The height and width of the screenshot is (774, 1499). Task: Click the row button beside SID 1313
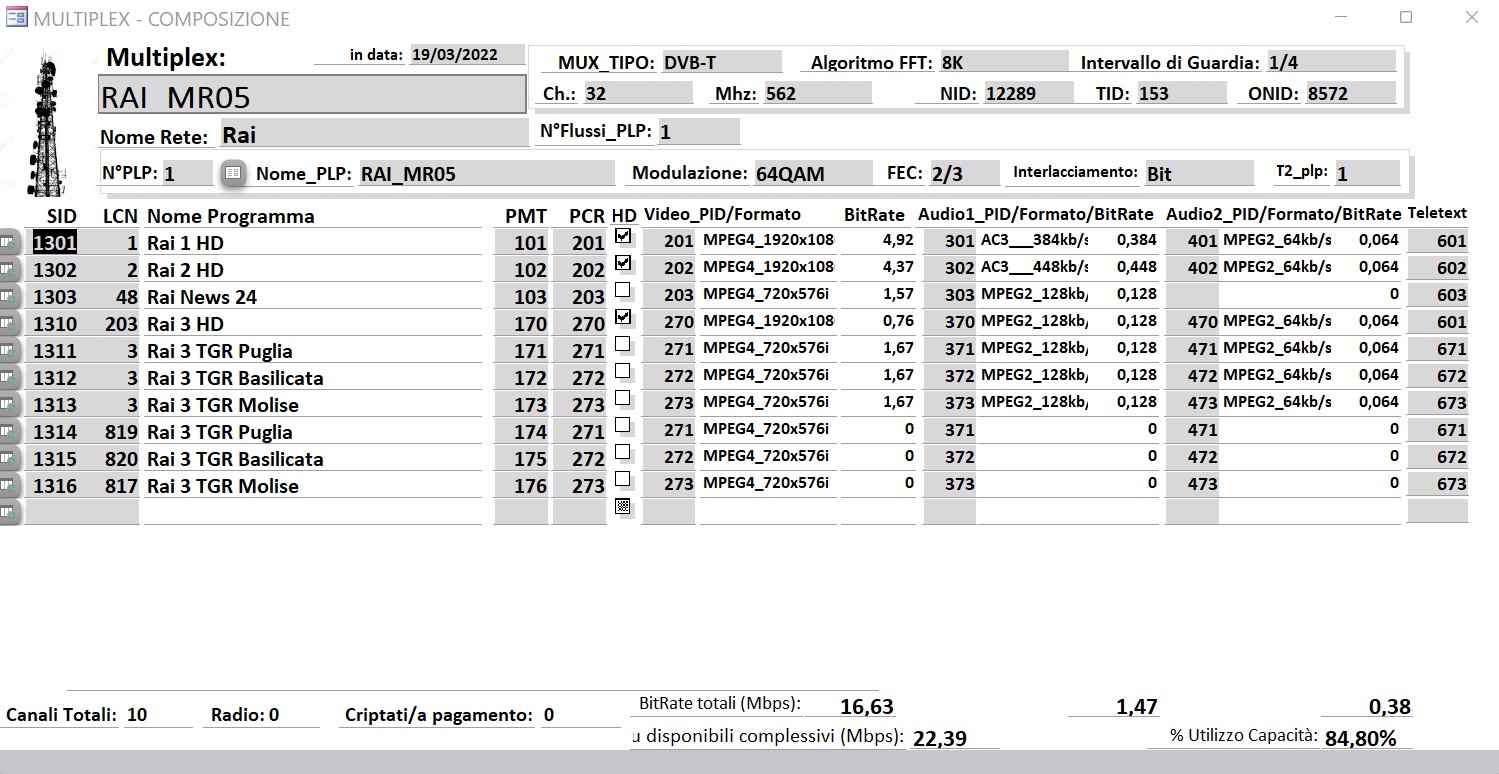(10, 404)
